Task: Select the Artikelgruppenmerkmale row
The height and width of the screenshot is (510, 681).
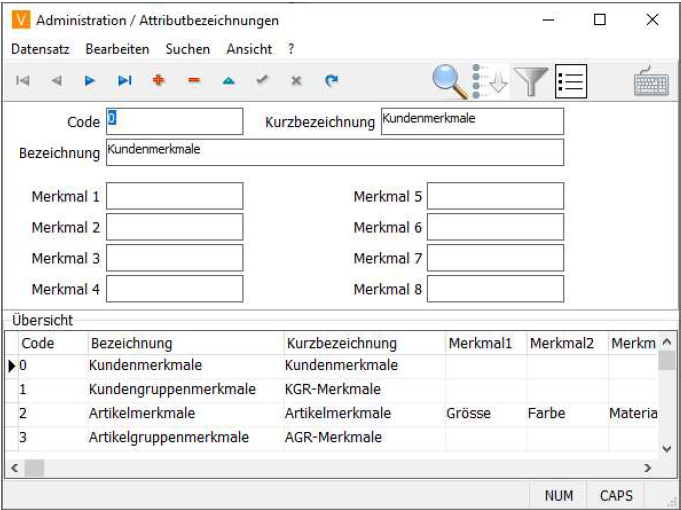Action: click(x=331, y=437)
